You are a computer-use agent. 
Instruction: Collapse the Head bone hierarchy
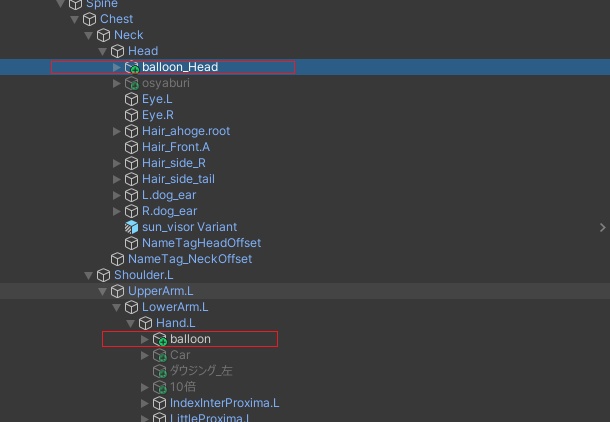point(103,51)
